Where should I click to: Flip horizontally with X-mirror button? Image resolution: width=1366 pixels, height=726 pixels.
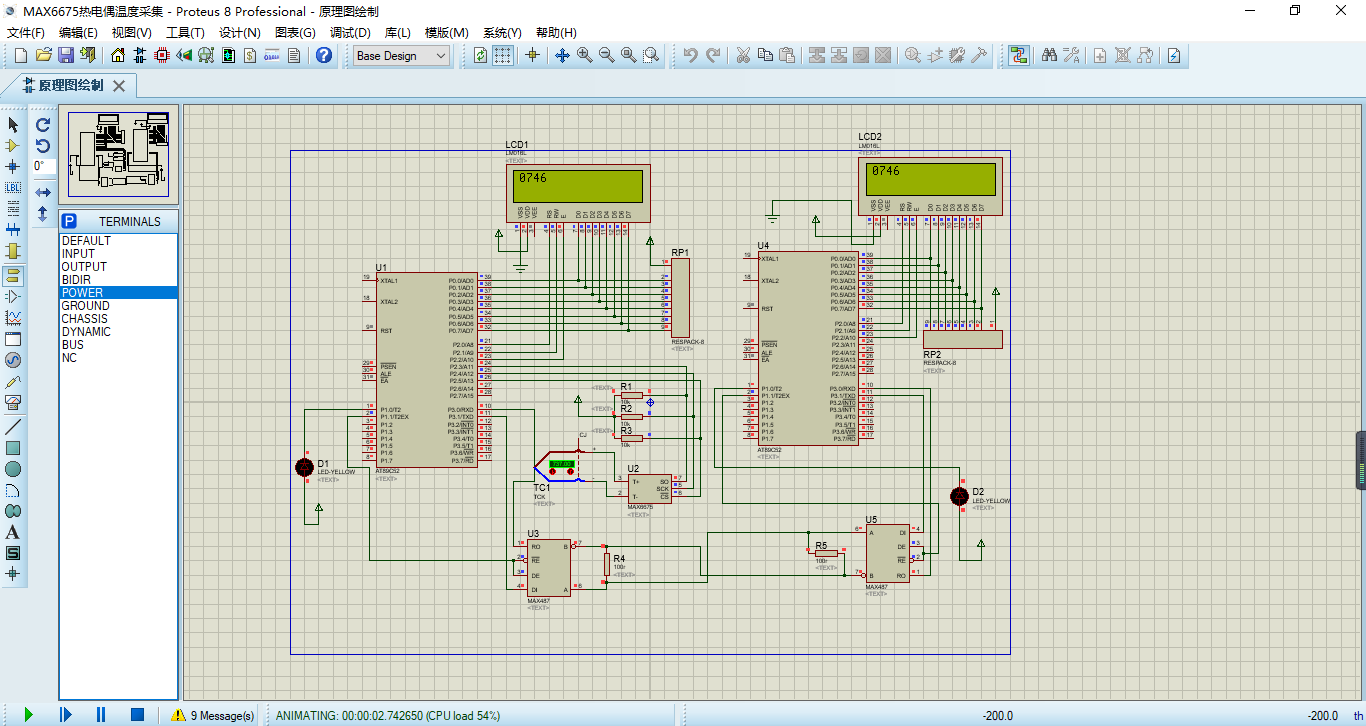point(43,192)
